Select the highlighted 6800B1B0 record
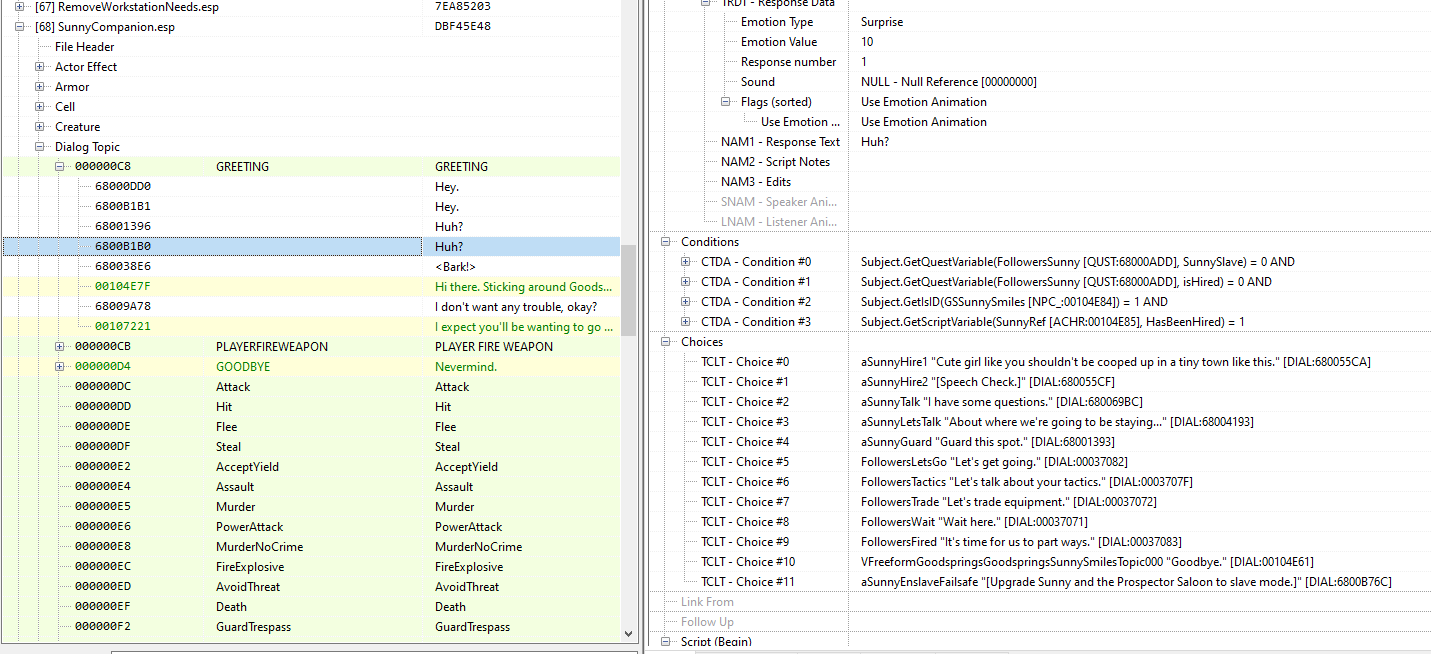This screenshot has height=654, width=1431. [x=310, y=247]
